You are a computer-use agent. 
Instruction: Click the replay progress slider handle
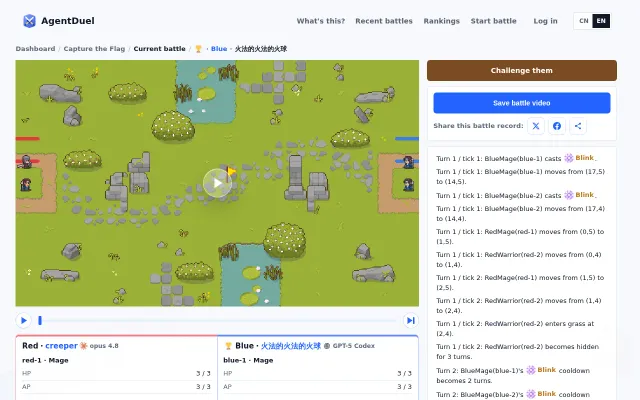(x=40, y=320)
